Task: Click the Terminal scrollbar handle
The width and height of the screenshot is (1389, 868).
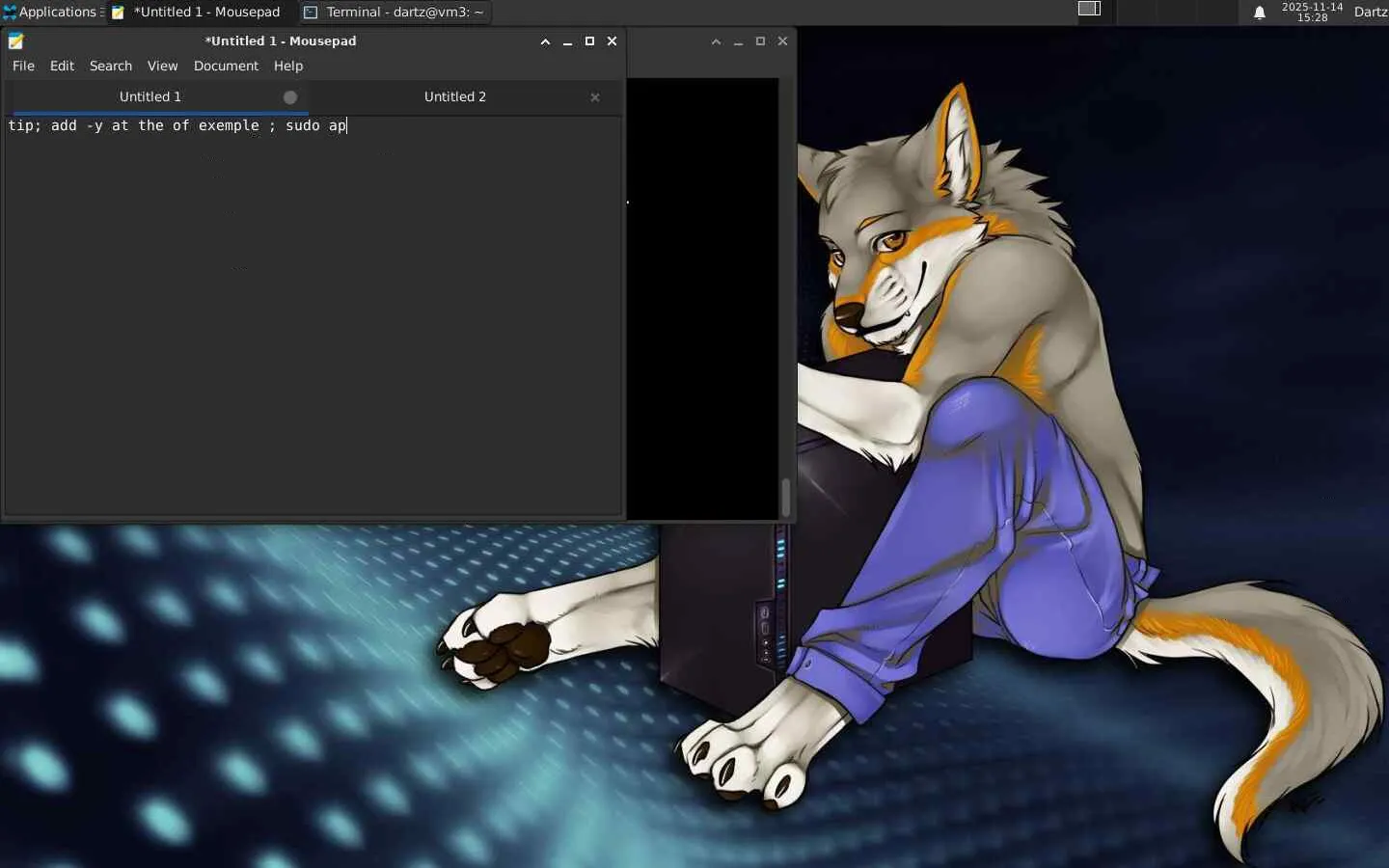Action: click(x=786, y=498)
